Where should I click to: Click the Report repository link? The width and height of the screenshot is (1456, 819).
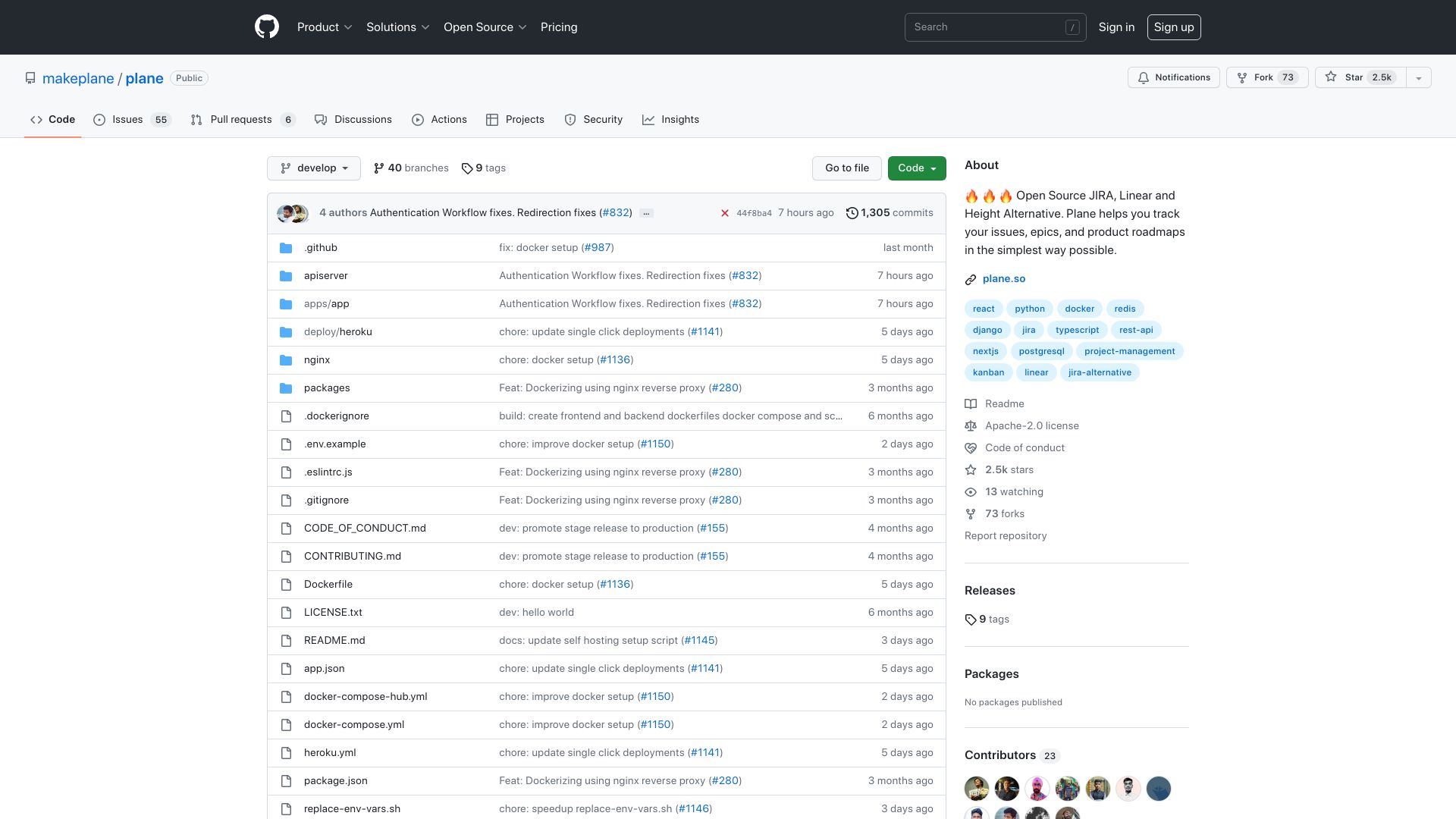1006,536
